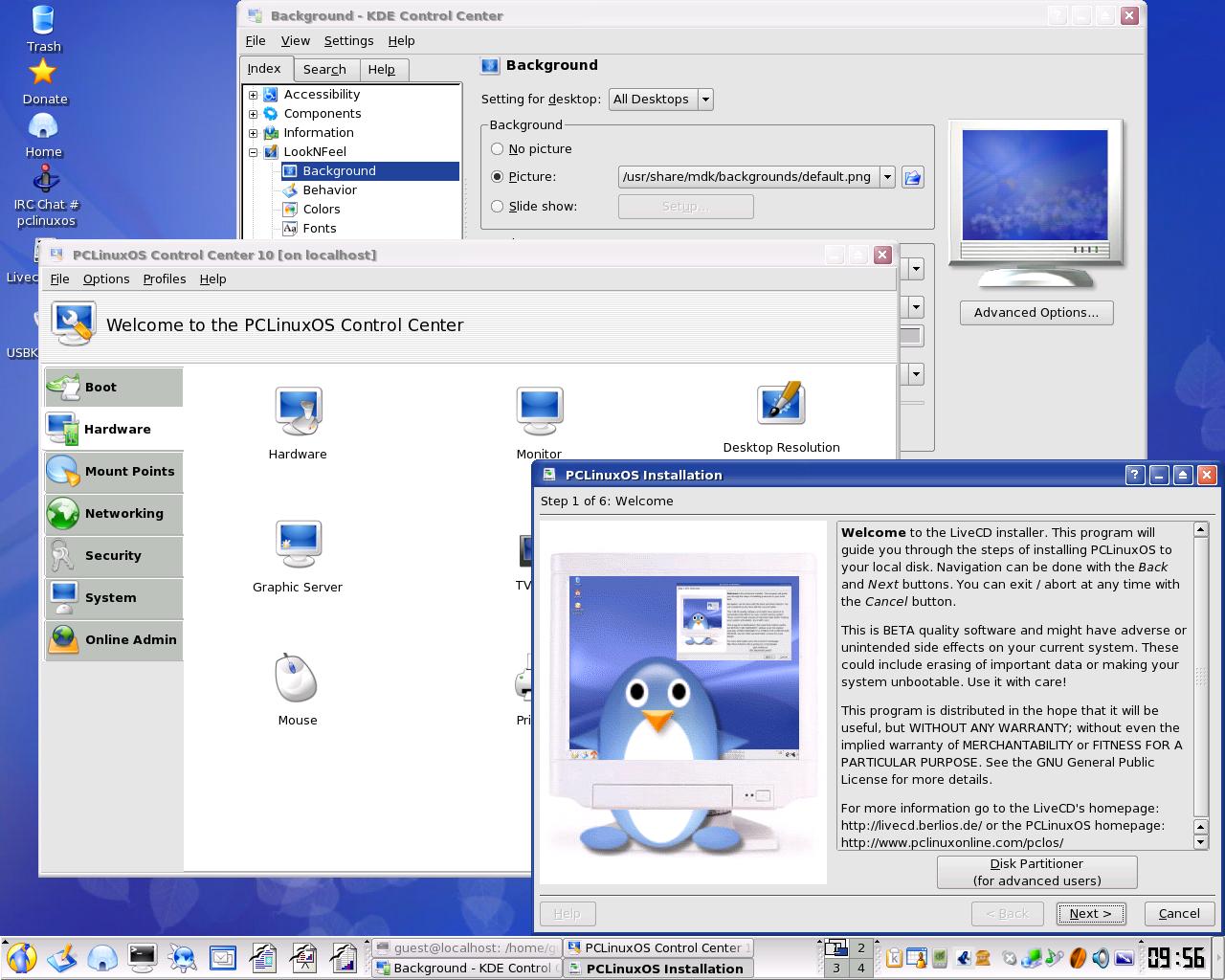The width and height of the screenshot is (1225, 980).
Task: Click Next in the installer
Action: 1091,914
